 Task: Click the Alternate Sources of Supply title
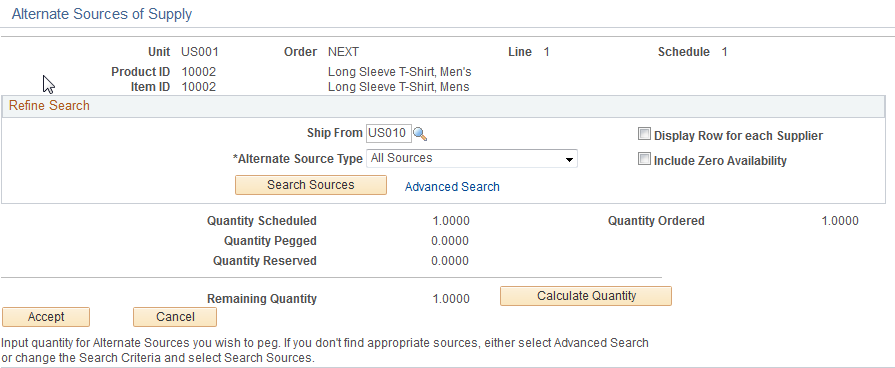pyautogui.click(x=102, y=14)
